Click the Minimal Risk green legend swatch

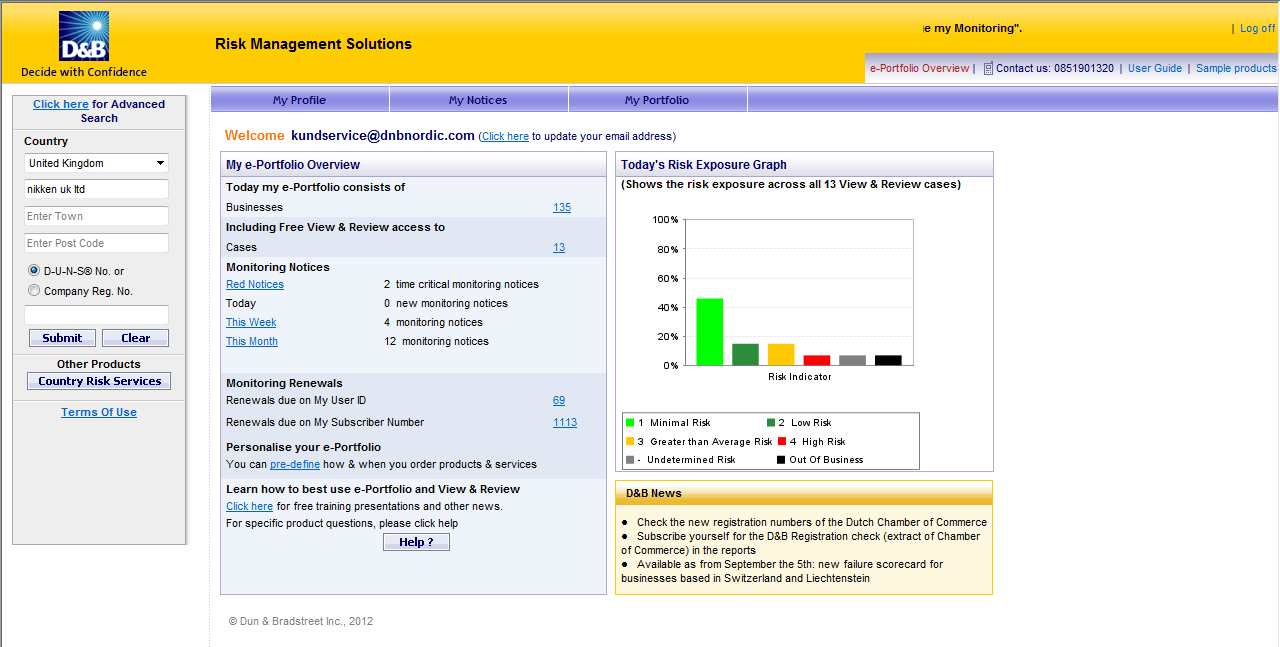click(x=630, y=423)
